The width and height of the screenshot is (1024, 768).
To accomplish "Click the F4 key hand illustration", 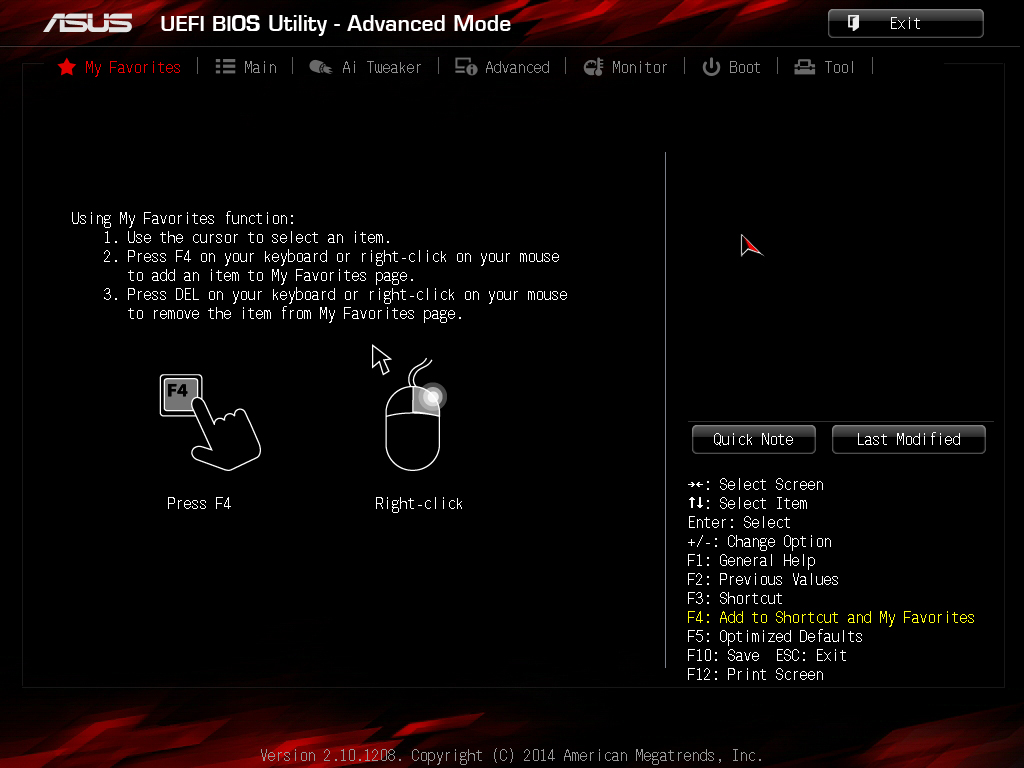I will (x=210, y=422).
